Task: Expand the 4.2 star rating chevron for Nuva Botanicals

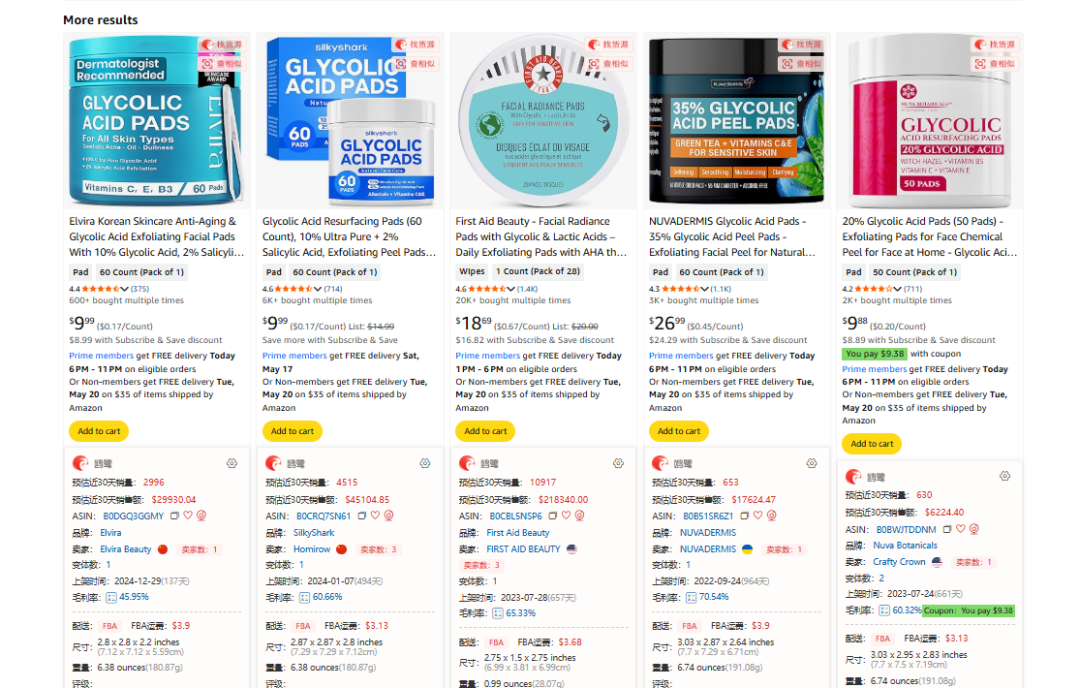Action: pos(897,289)
